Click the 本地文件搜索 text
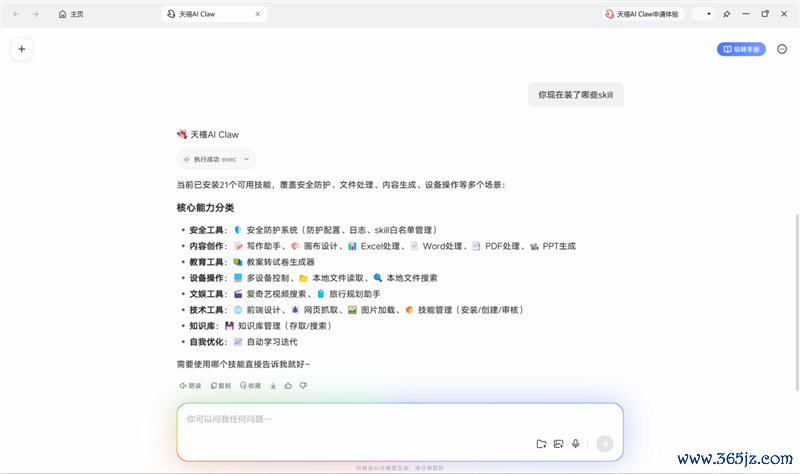The height and width of the screenshot is (474, 800). click(x=412, y=278)
